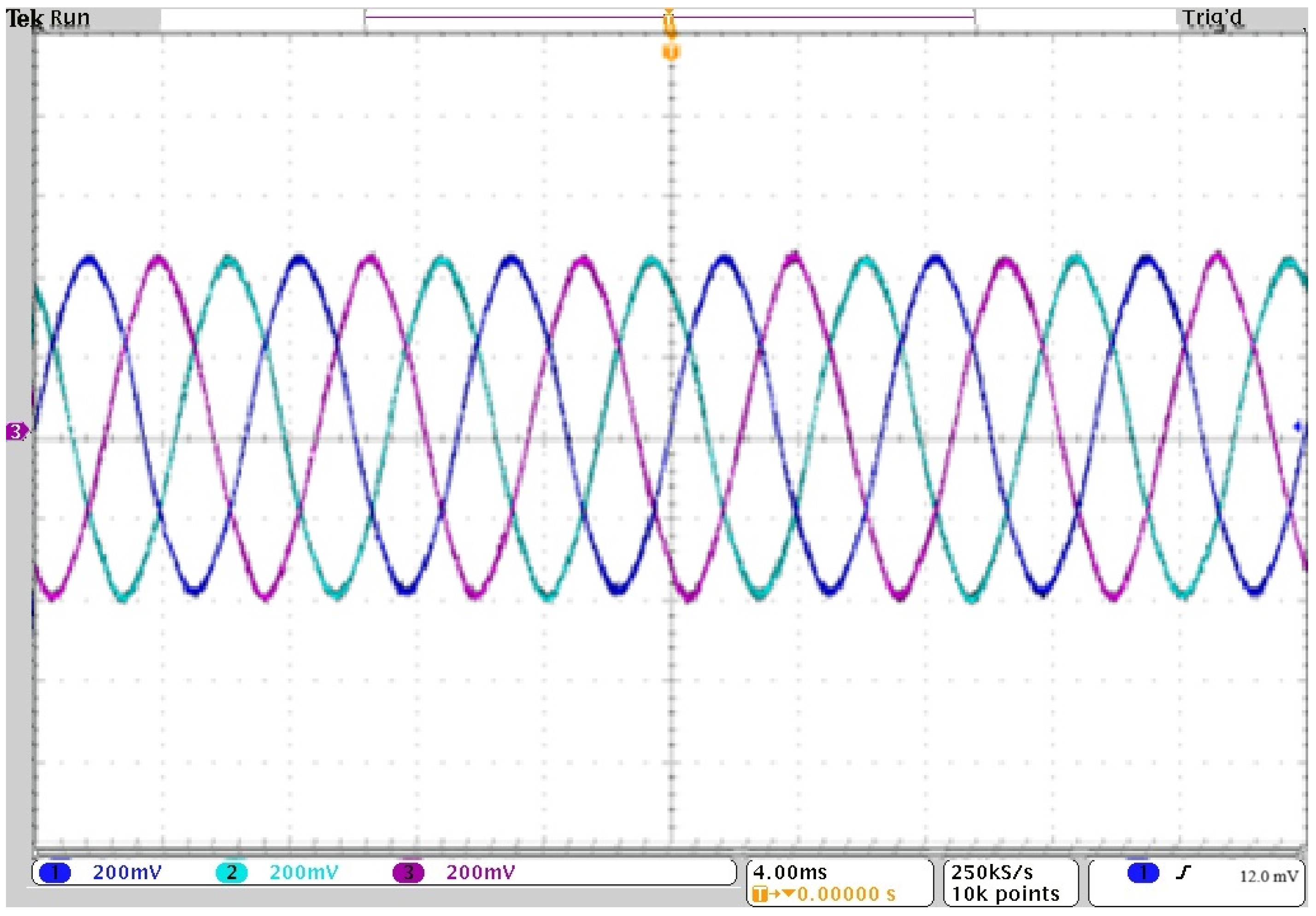Click the Run acquisition status label
1316x916 pixels.
point(70,19)
